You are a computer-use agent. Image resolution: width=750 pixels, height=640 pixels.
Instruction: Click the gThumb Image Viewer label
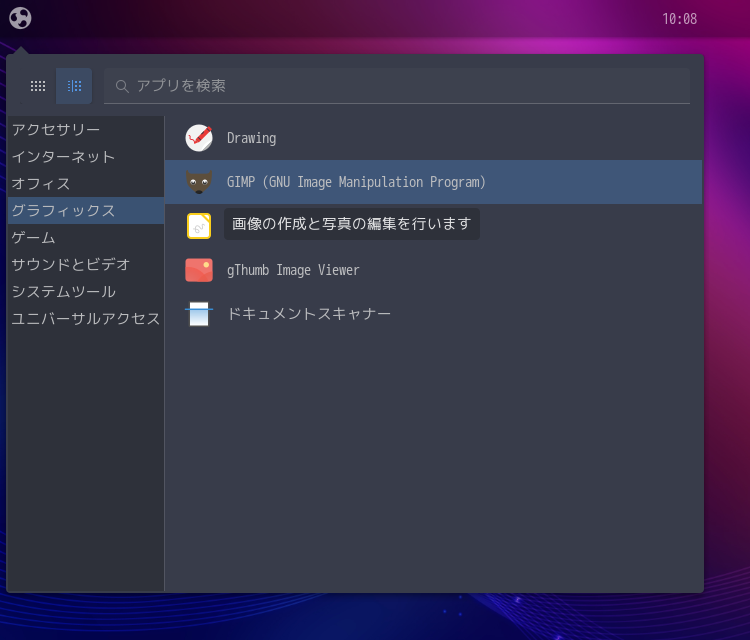pos(293,270)
